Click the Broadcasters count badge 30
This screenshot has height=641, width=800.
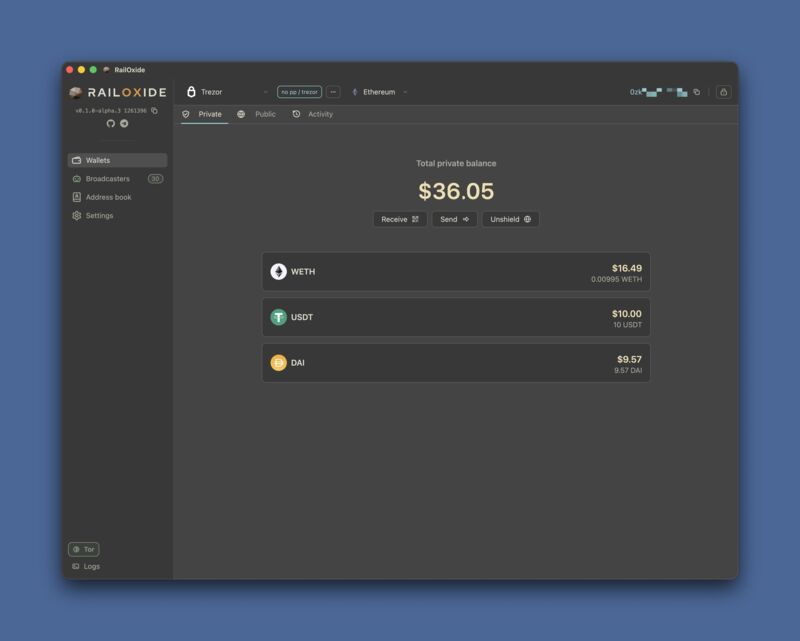(x=156, y=179)
